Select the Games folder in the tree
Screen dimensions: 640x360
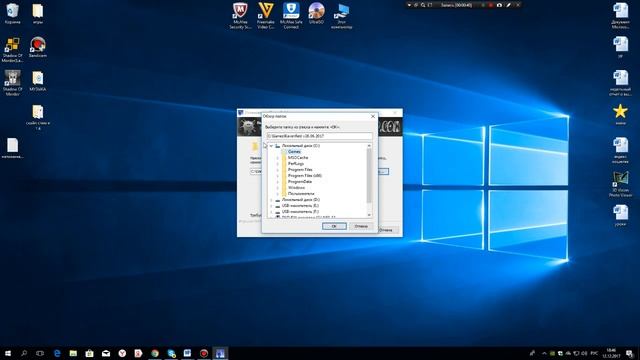294,151
